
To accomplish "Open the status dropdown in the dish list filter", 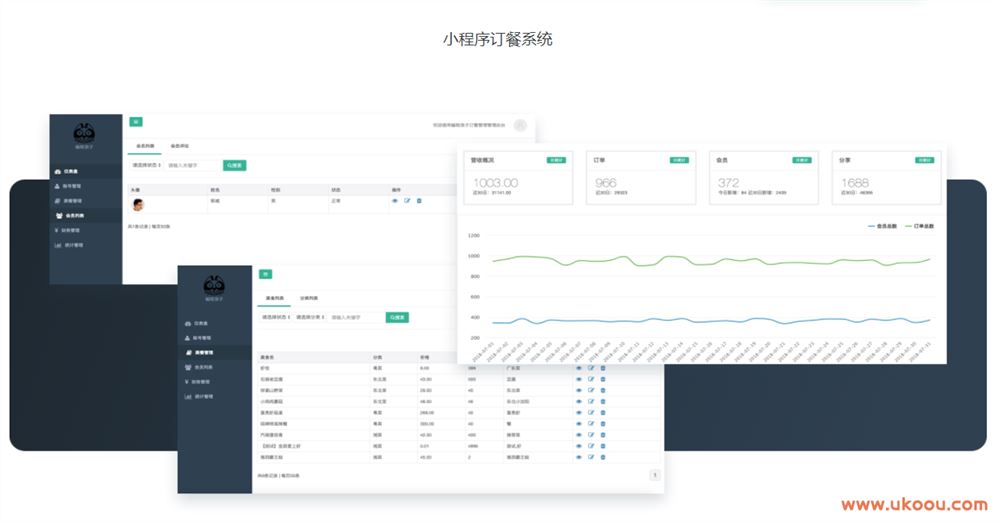I will click(x=275, y=317).
